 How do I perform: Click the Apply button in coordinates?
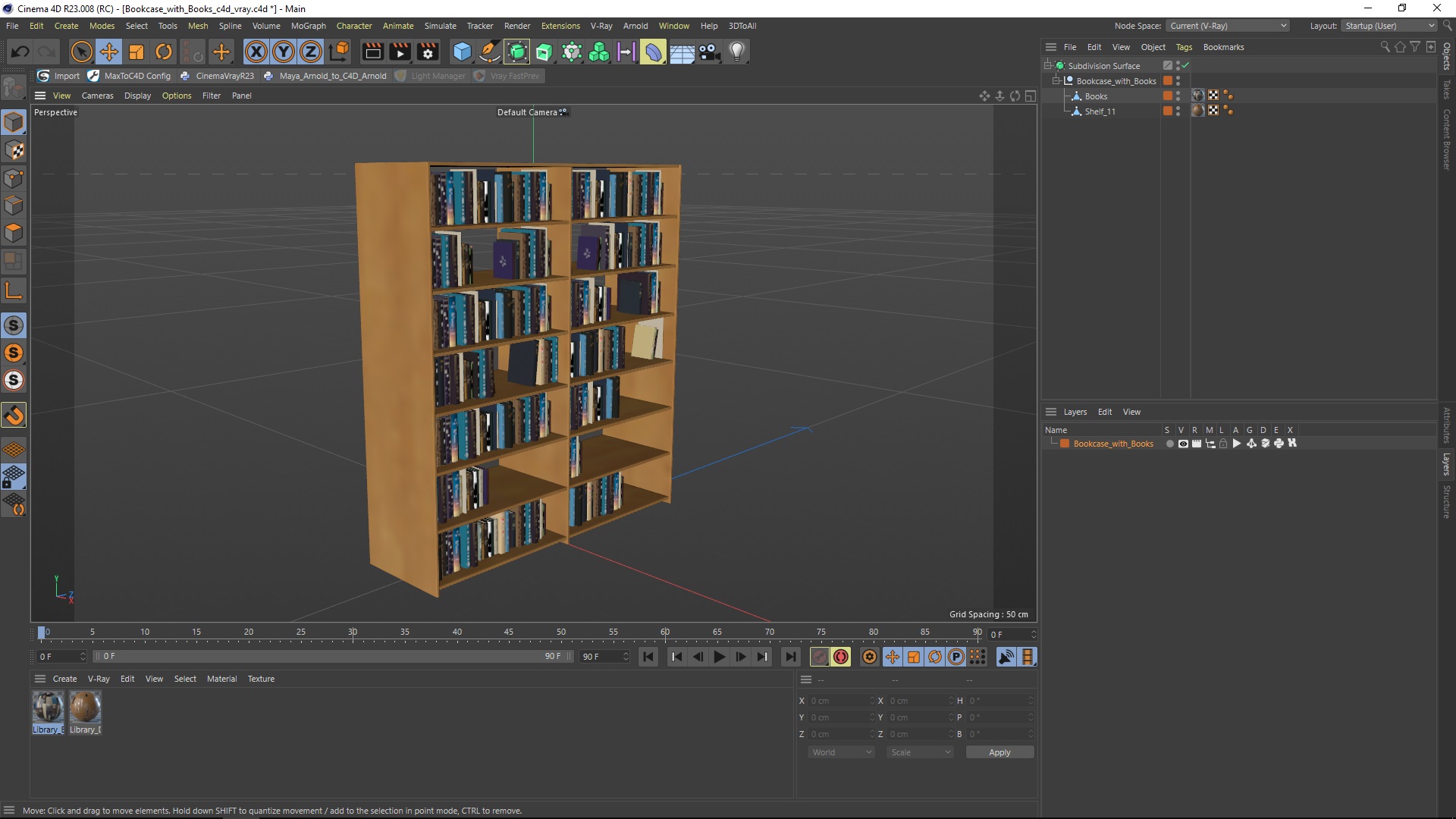pyautogui.click(x=999, y=752)
